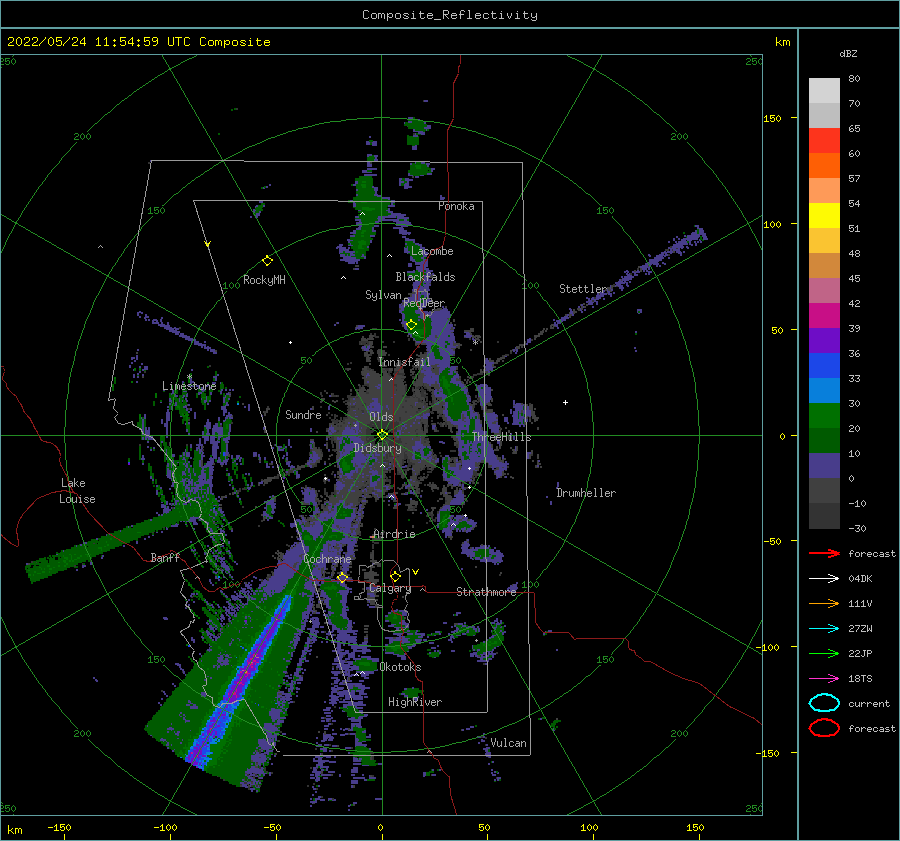Image resolution: width=900 pixels, height=841 pixels.
Task: Click the light gray 80 dBZ swatch
Action: (824, 91)
